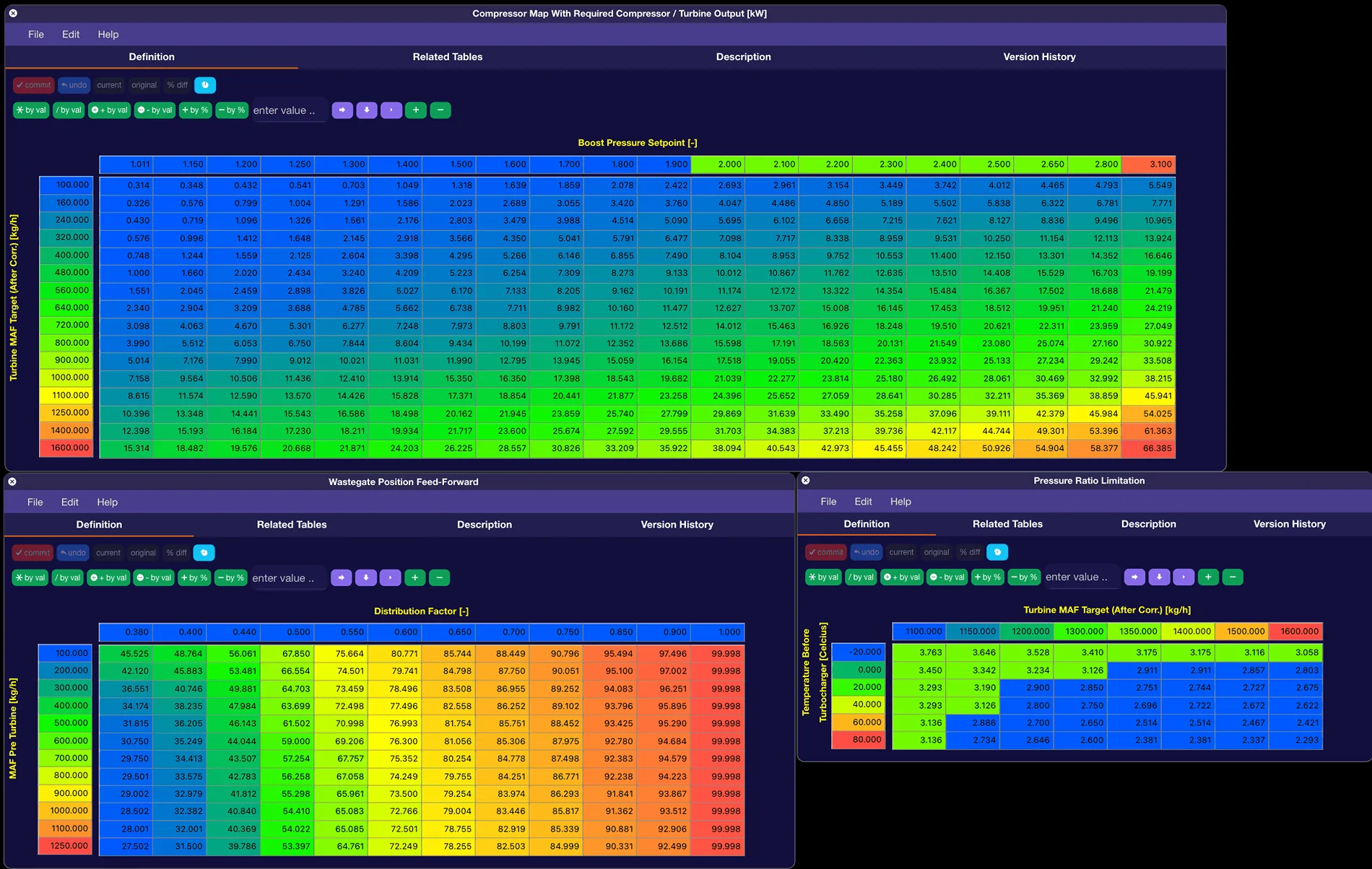Click '- by val' subtract button in Wastegate Position window

154,578
